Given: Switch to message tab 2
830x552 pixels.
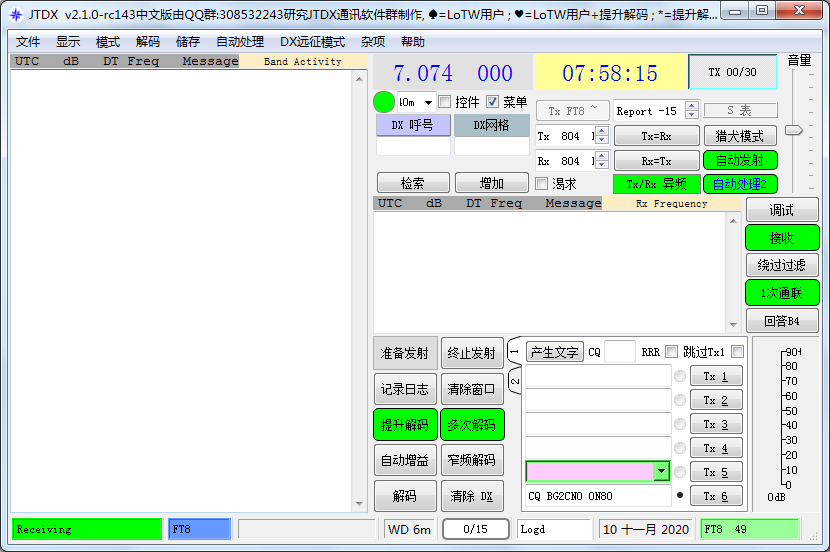Looking at the screenshot, I should [x=515, y=381].
